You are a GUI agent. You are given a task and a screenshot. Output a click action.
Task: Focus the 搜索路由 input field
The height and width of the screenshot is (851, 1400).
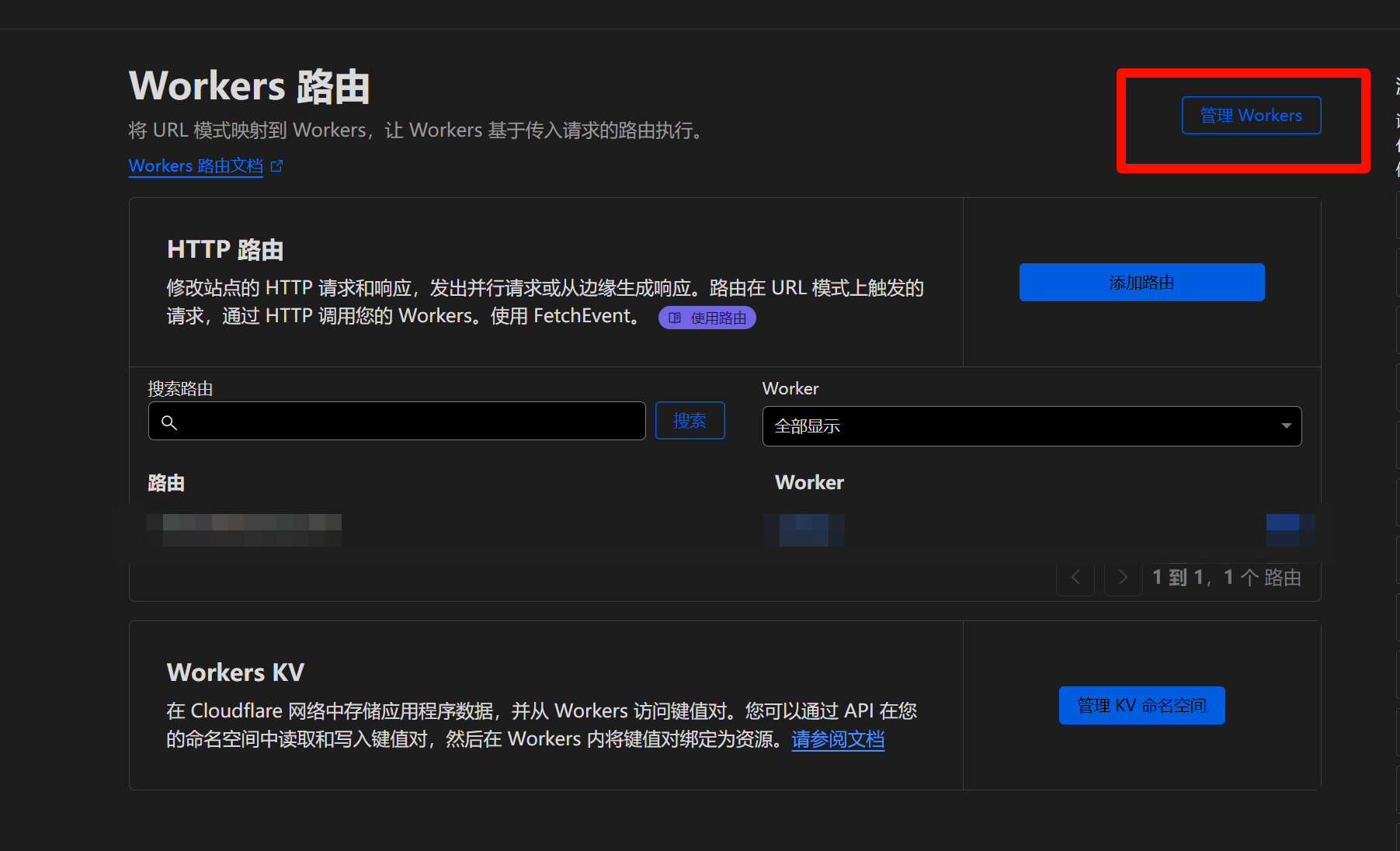[397, 421]
